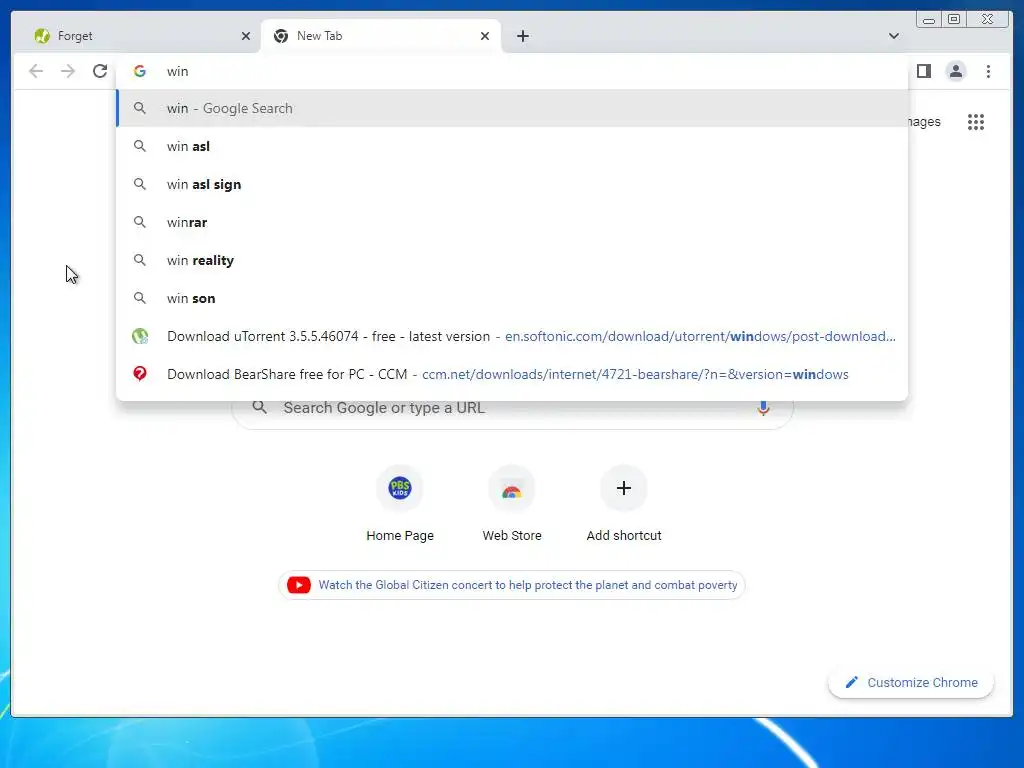
Task: Click the voice search microphone
Action: (x=763, y=408)
